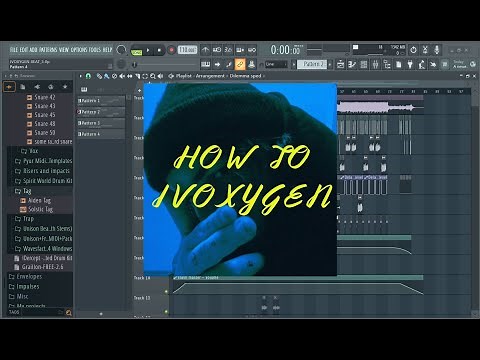Open the Channel rack grid icon
480x360 pixels.
click(364, 64)
